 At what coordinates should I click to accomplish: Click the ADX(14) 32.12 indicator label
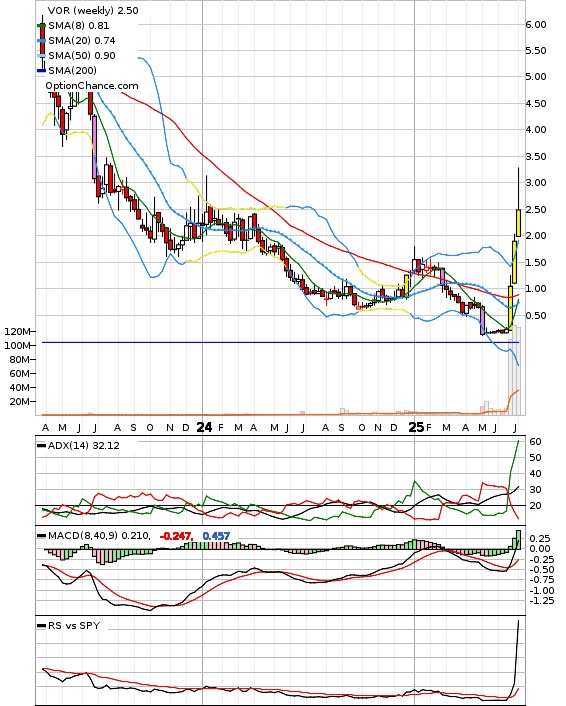84,445
